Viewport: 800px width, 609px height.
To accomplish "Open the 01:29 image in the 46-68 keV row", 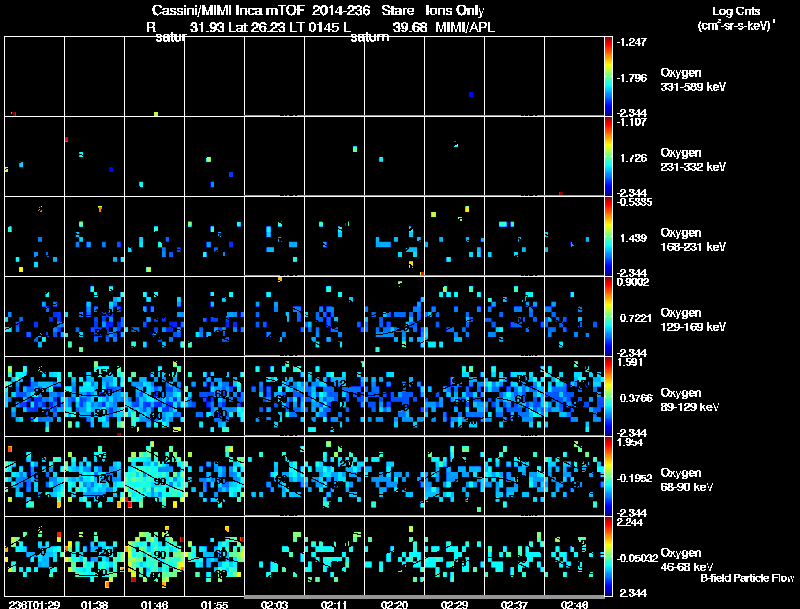I will pos(35,557).
